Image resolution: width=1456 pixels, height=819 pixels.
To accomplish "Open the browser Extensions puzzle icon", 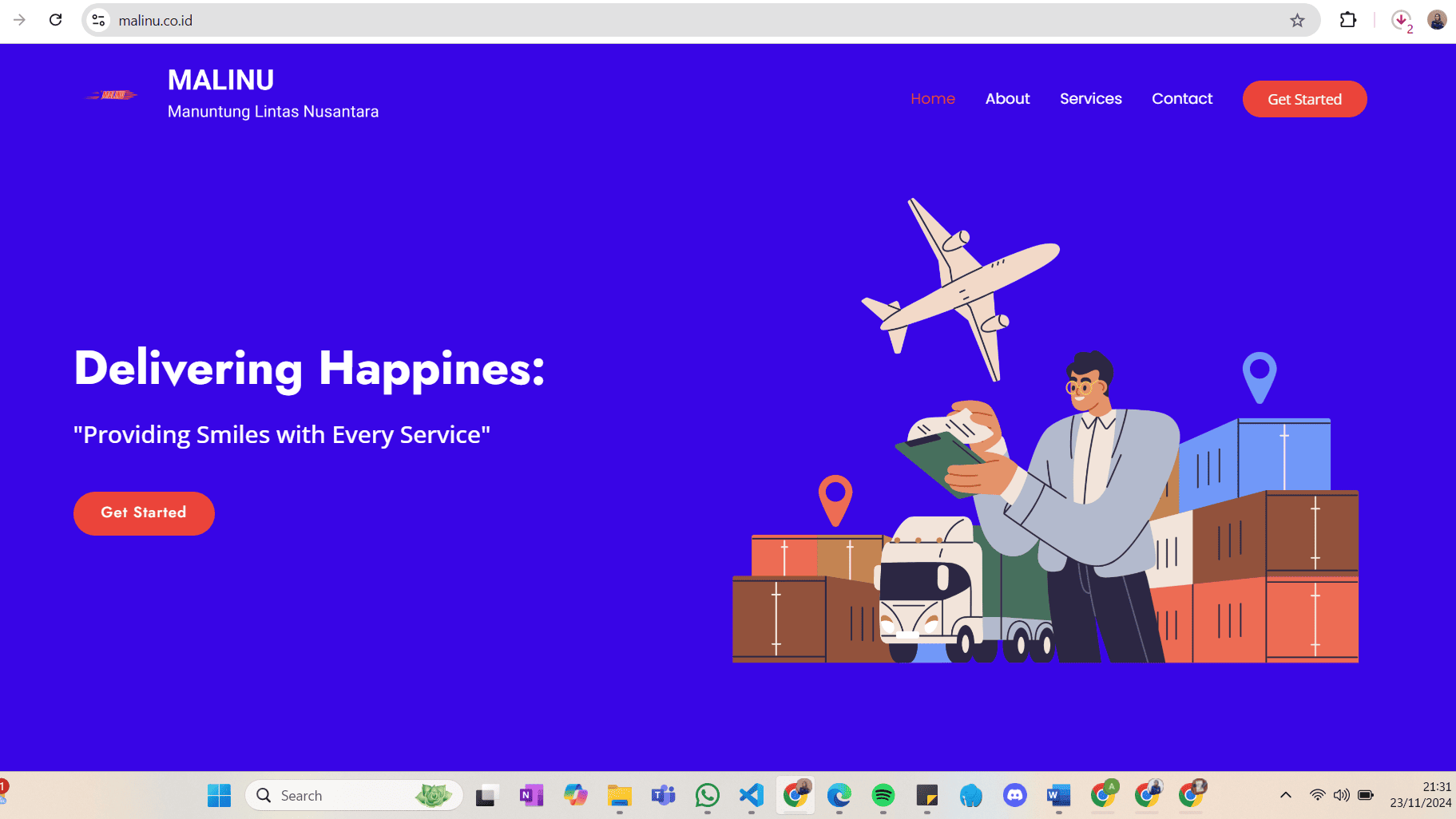I will coord(1348,20).
